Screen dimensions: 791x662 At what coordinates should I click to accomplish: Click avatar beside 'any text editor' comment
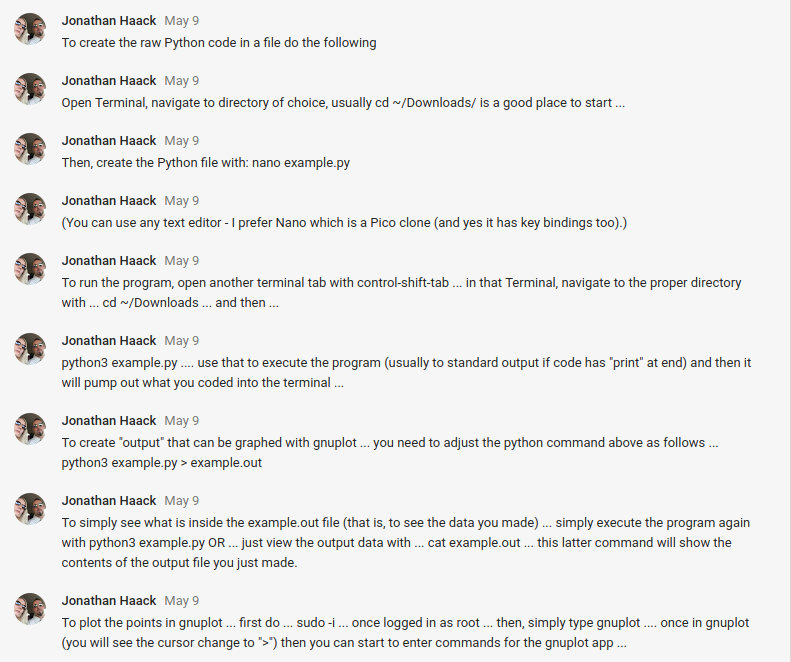[30, 209]
